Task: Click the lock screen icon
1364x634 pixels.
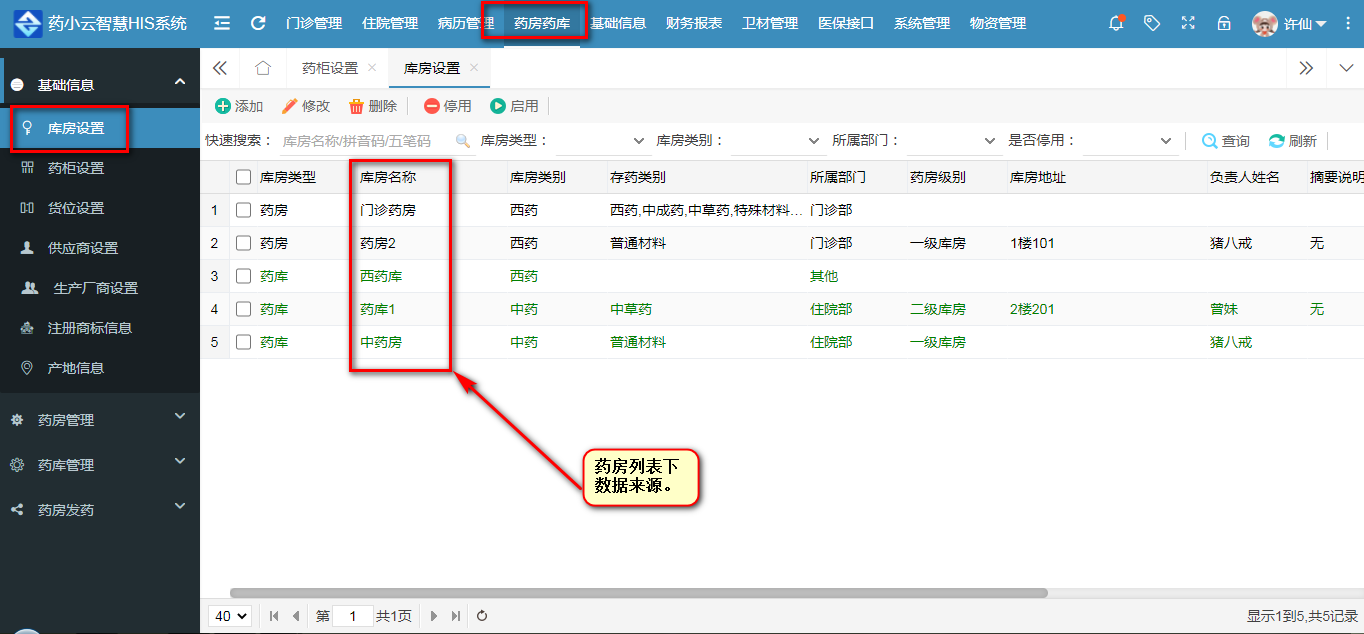Action: point(1223,23)
